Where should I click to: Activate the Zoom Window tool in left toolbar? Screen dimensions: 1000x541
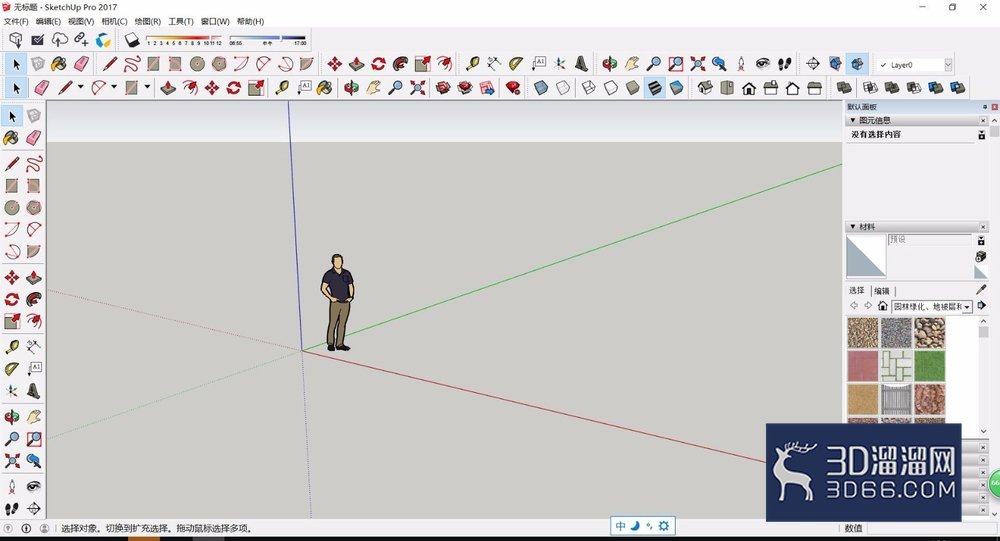click(34, 438)
